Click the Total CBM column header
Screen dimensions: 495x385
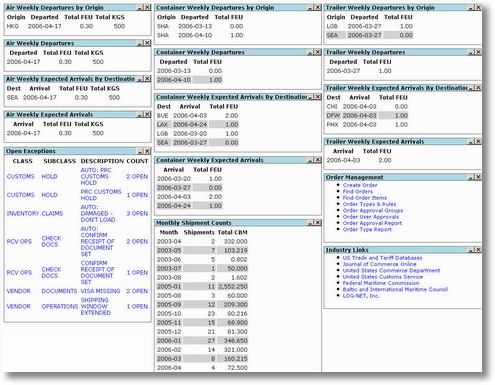pos(232,232)
